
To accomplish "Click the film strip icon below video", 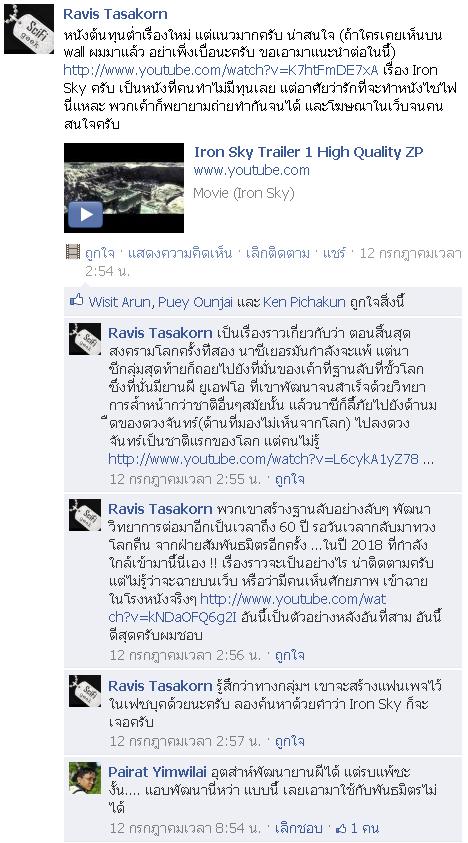I will [73, 251].
